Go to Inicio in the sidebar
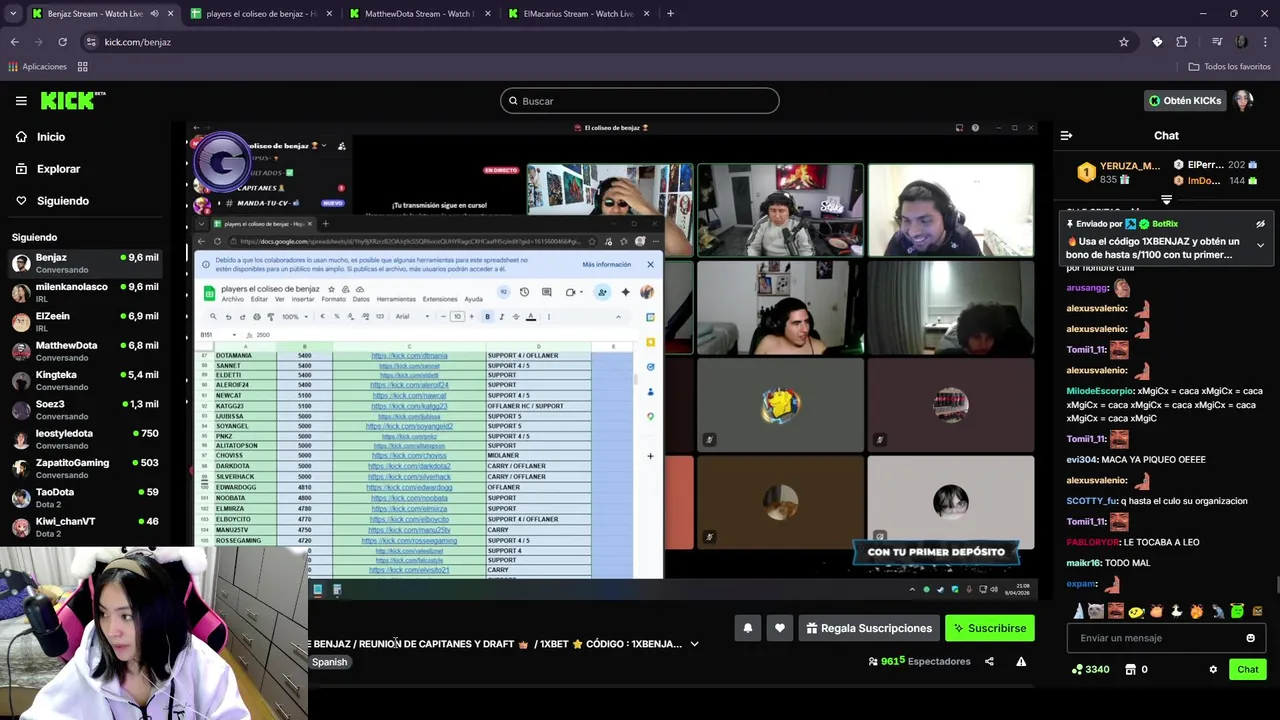 [51, 137]
